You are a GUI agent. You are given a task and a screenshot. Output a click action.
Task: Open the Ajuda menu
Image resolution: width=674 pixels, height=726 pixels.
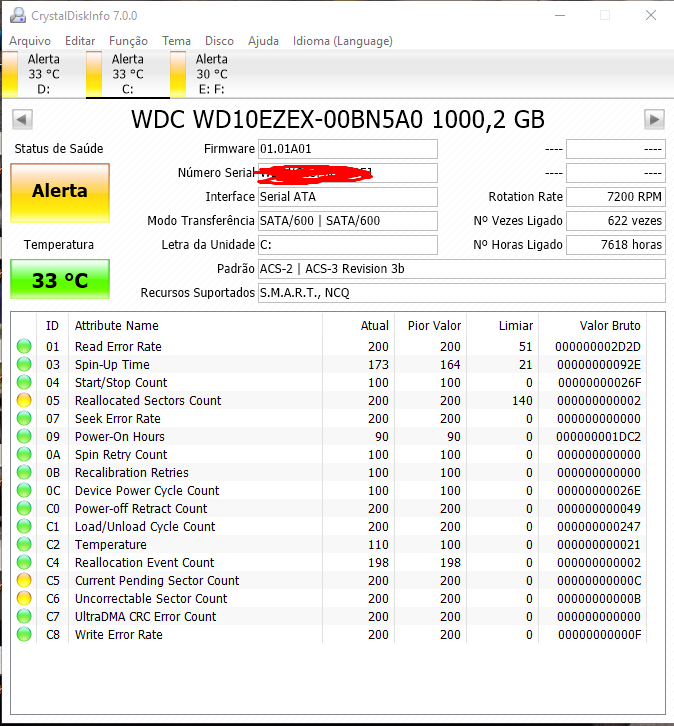pos(263,41)
